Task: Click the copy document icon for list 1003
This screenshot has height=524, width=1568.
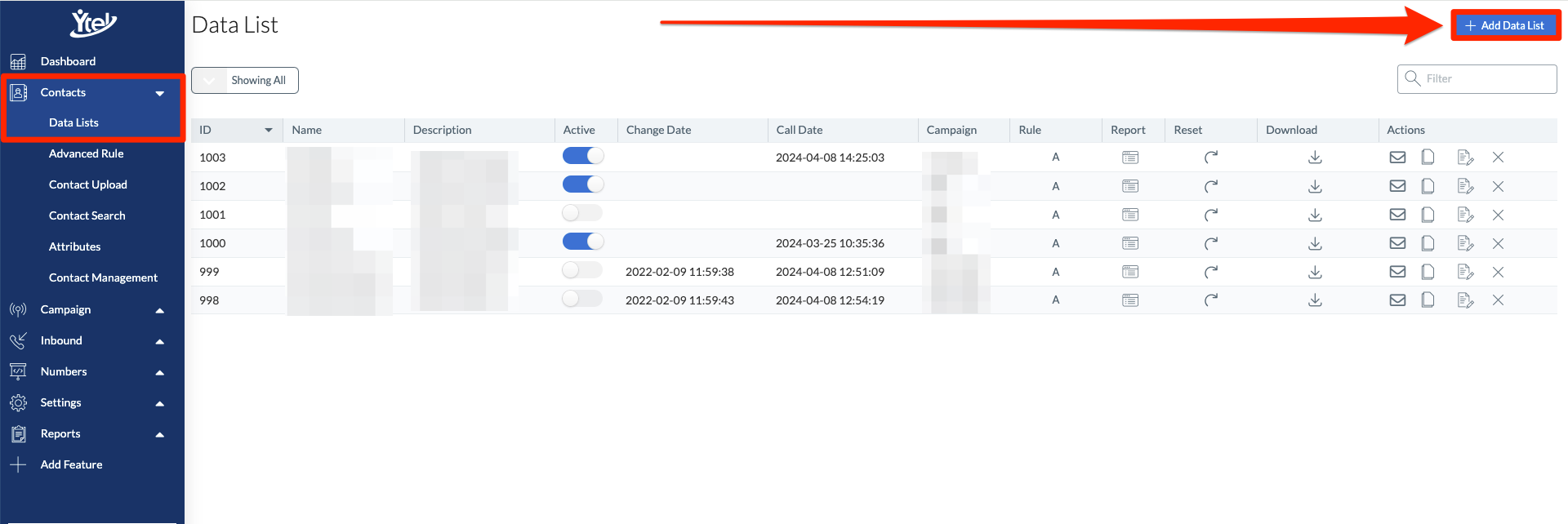Action: coord(1428,158)
